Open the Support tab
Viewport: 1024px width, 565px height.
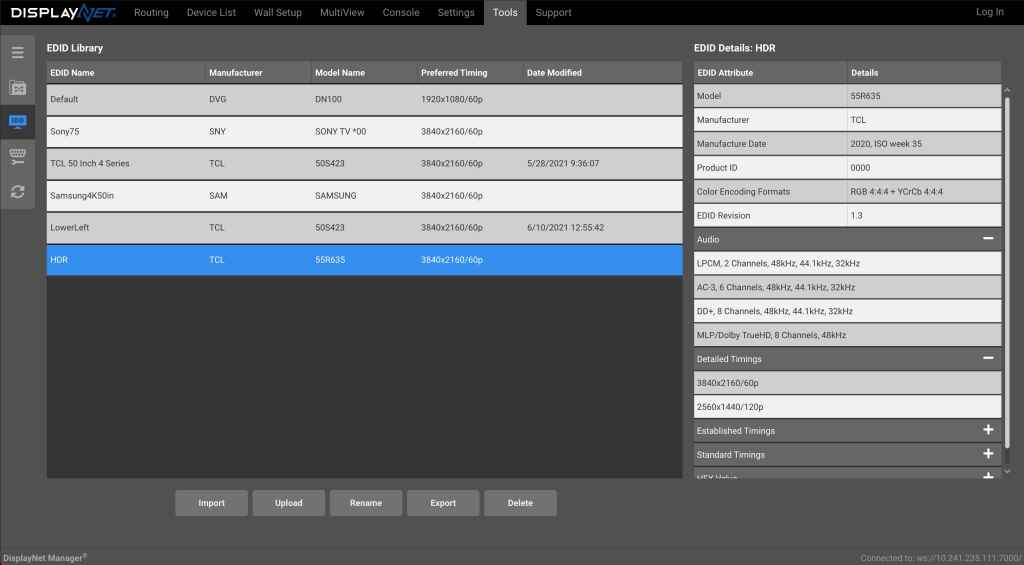click(x=553, y=12)
